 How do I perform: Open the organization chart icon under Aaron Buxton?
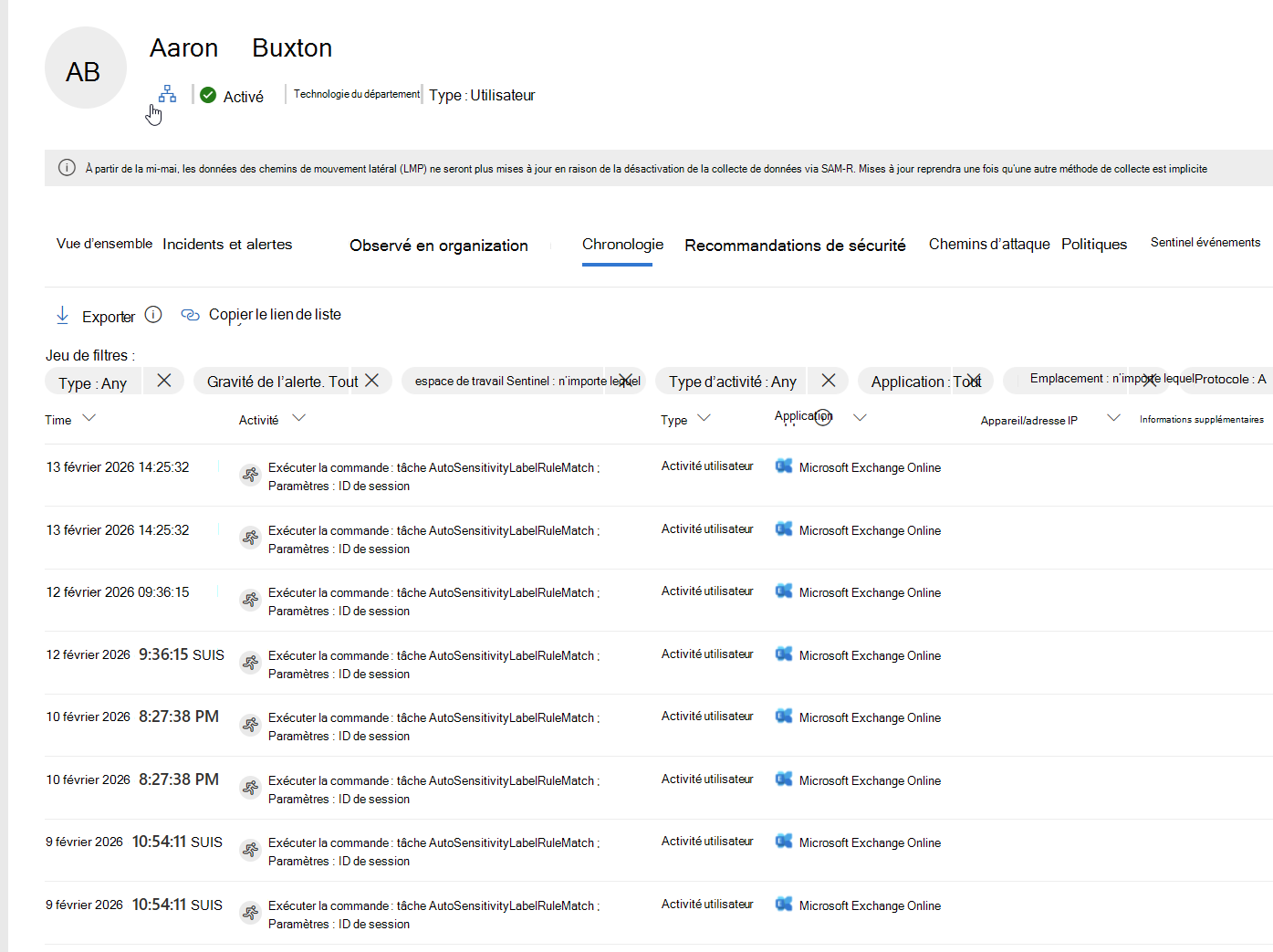(167, 94)
